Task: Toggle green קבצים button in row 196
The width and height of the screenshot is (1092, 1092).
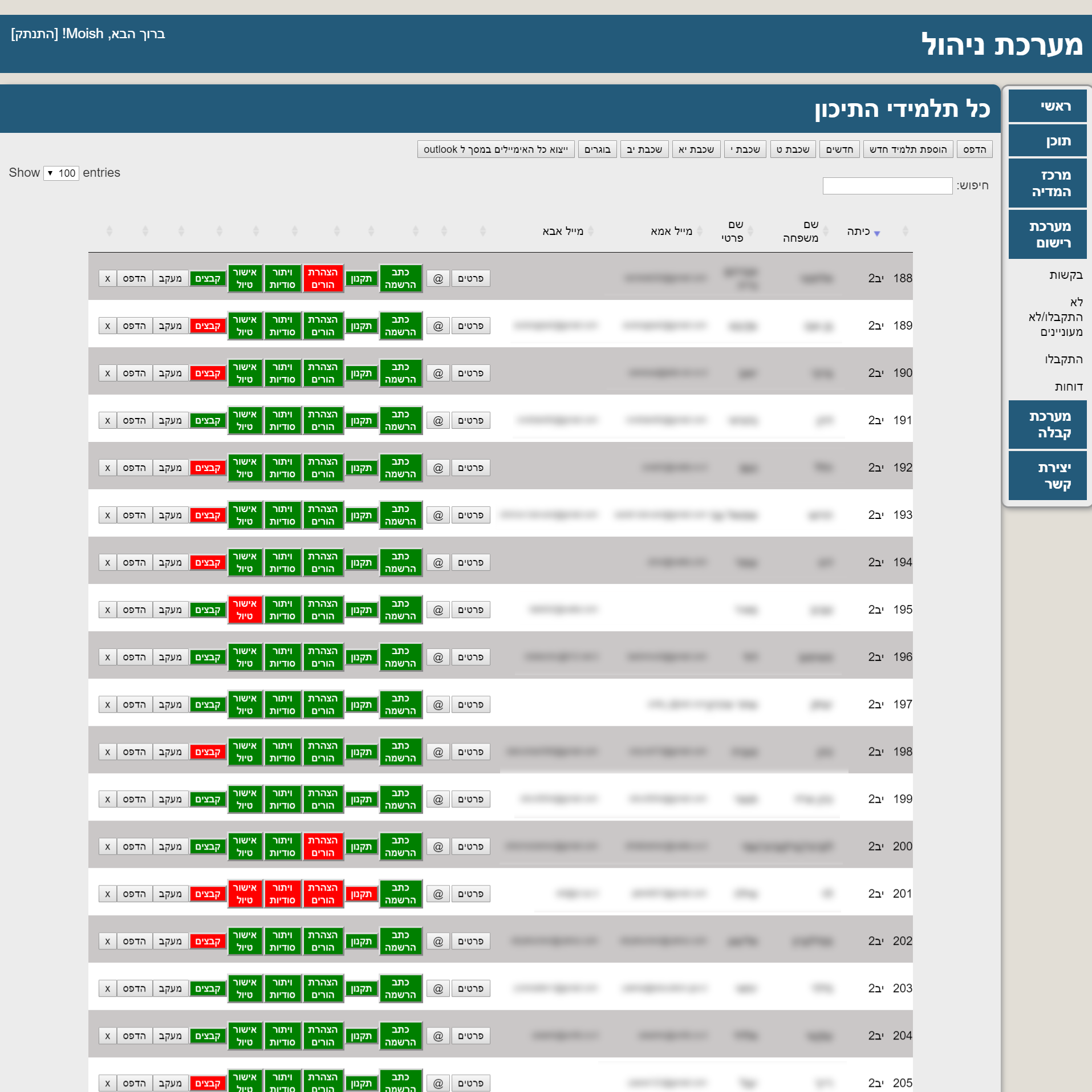Action: click(208, 657)
